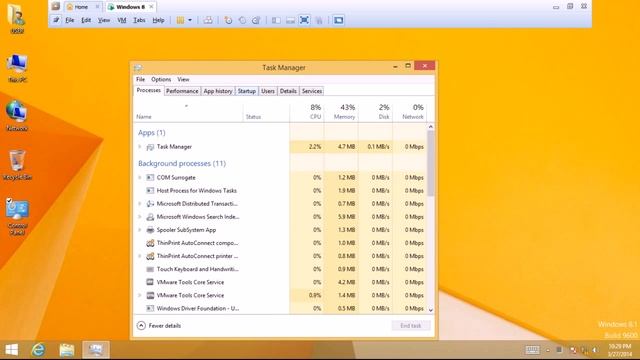This screenshot has width=640, height=360.
Task: Switch to the Performance tab
Action: (182, 91)
